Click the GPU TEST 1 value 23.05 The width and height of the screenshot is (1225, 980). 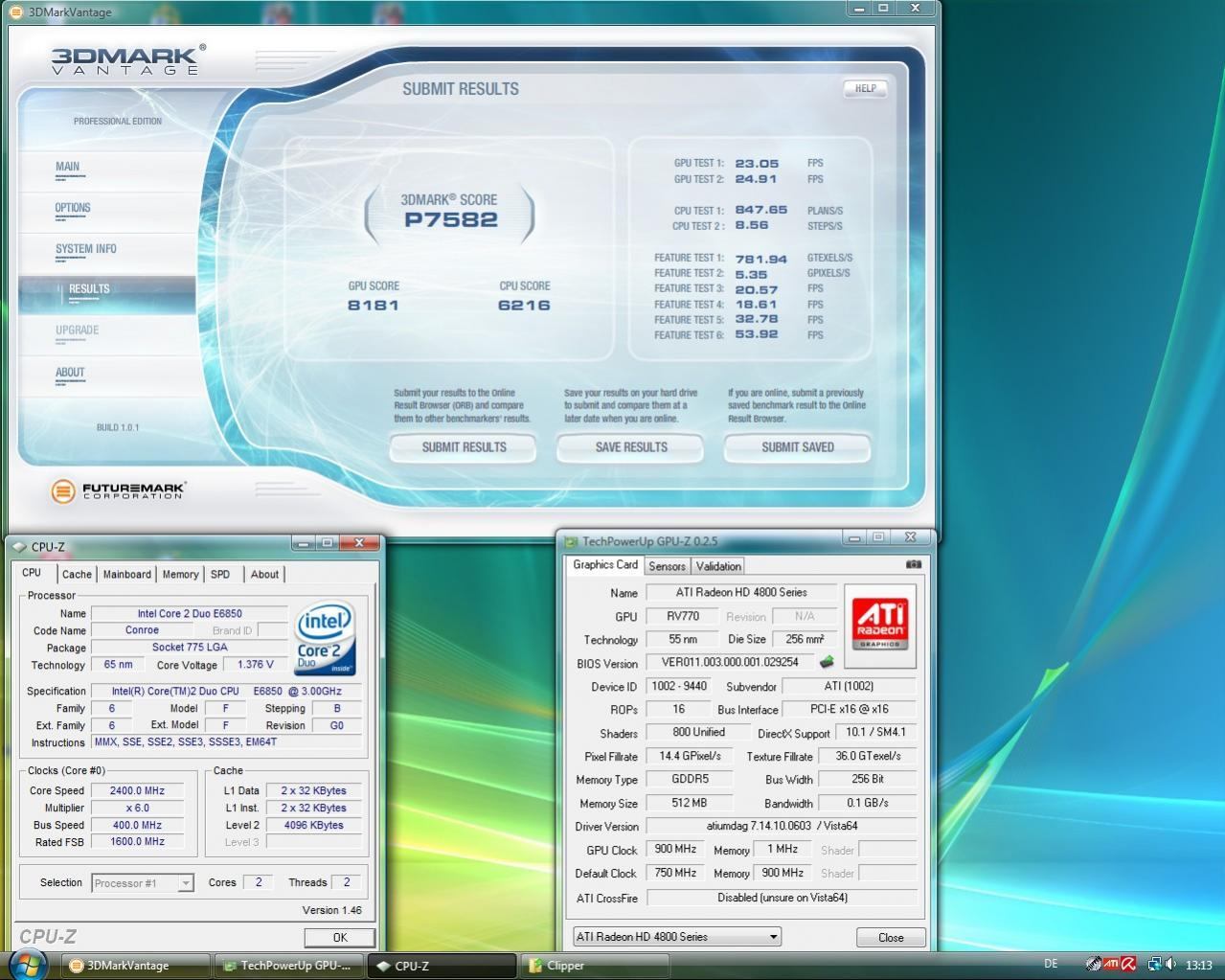point(757,164)
